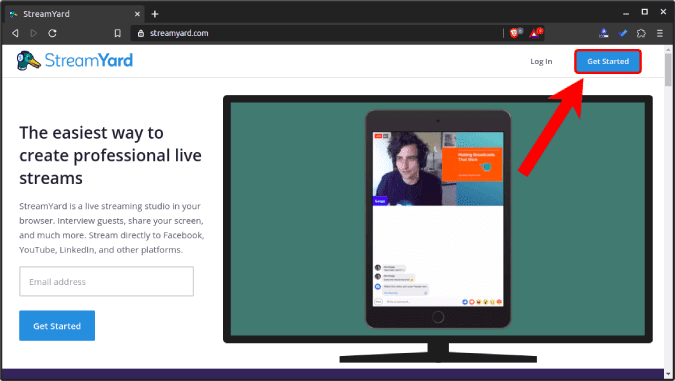
Task: Click the Log In link
Action: click(x=541, y=62)
